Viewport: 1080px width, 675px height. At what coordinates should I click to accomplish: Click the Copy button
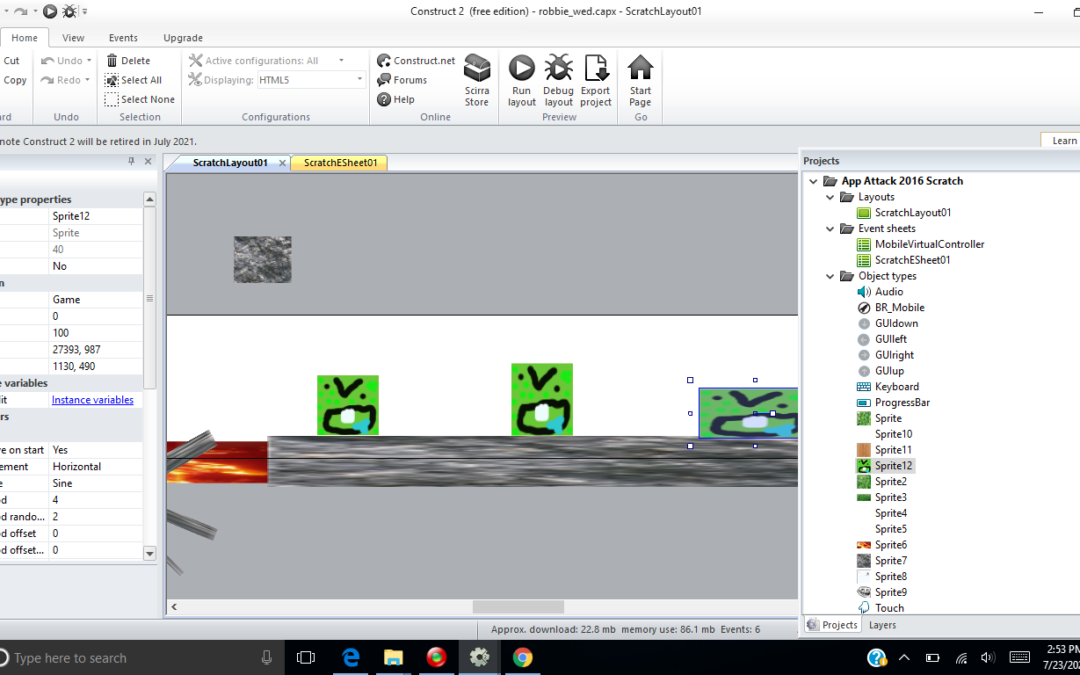pos(14,80)
